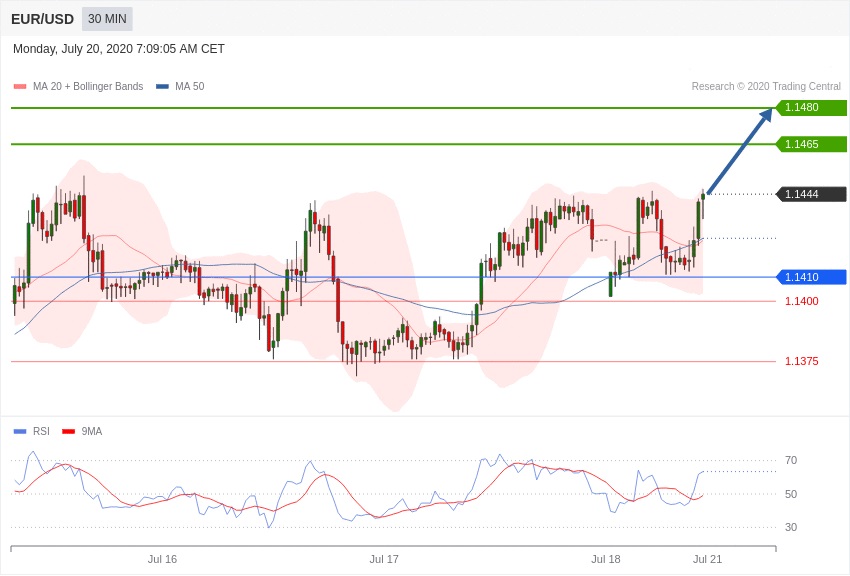
Task: Click the green 1.1465 resistance price tag
Action: [x=811, y=144]
